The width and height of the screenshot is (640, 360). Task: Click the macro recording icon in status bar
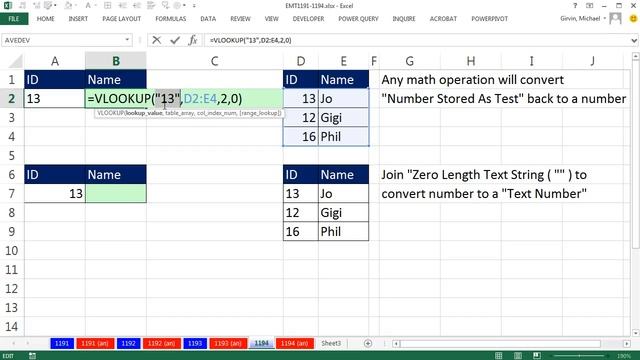tap(32, 356)
